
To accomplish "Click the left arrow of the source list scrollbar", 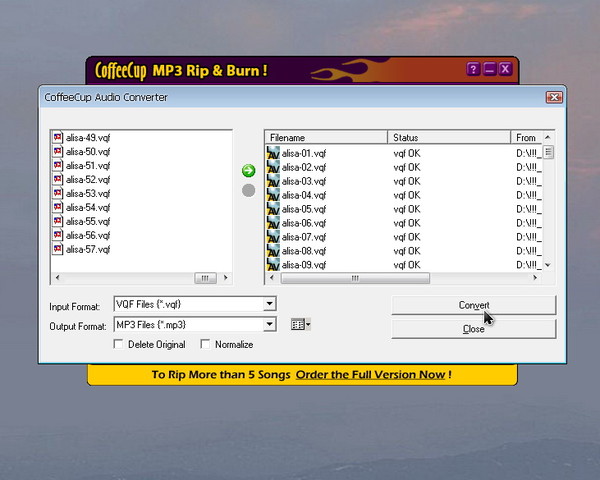I will (57, 278).
